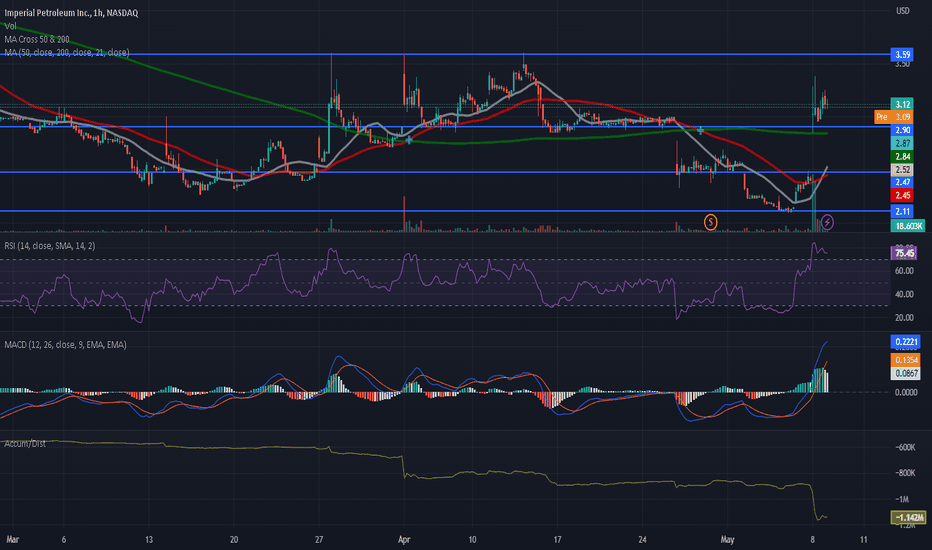Click the 2.52 moving average label

click(902, 169)
